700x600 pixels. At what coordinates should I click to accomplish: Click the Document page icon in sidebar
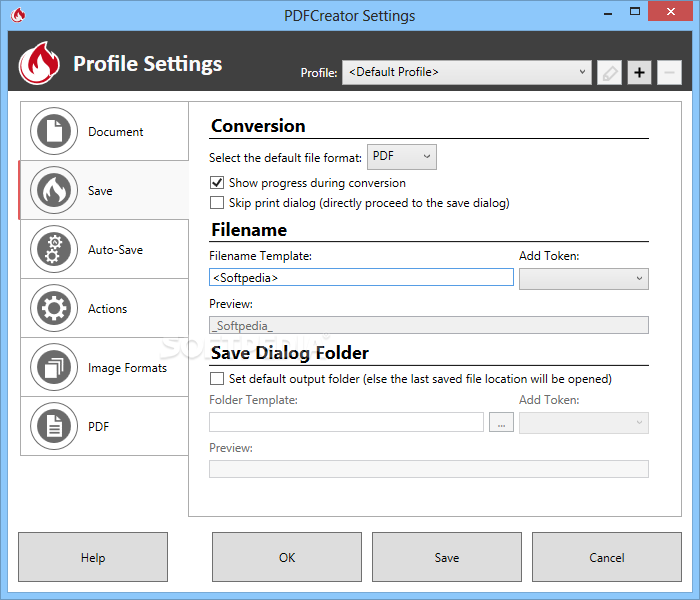54,131
